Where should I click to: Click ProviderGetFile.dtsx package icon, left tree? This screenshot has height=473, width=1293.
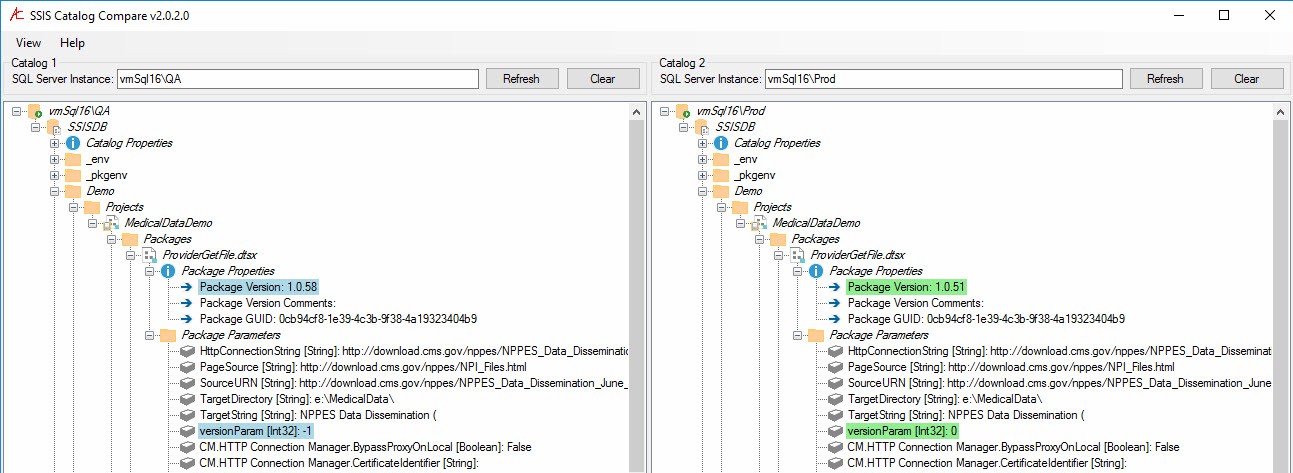point(150,255)
